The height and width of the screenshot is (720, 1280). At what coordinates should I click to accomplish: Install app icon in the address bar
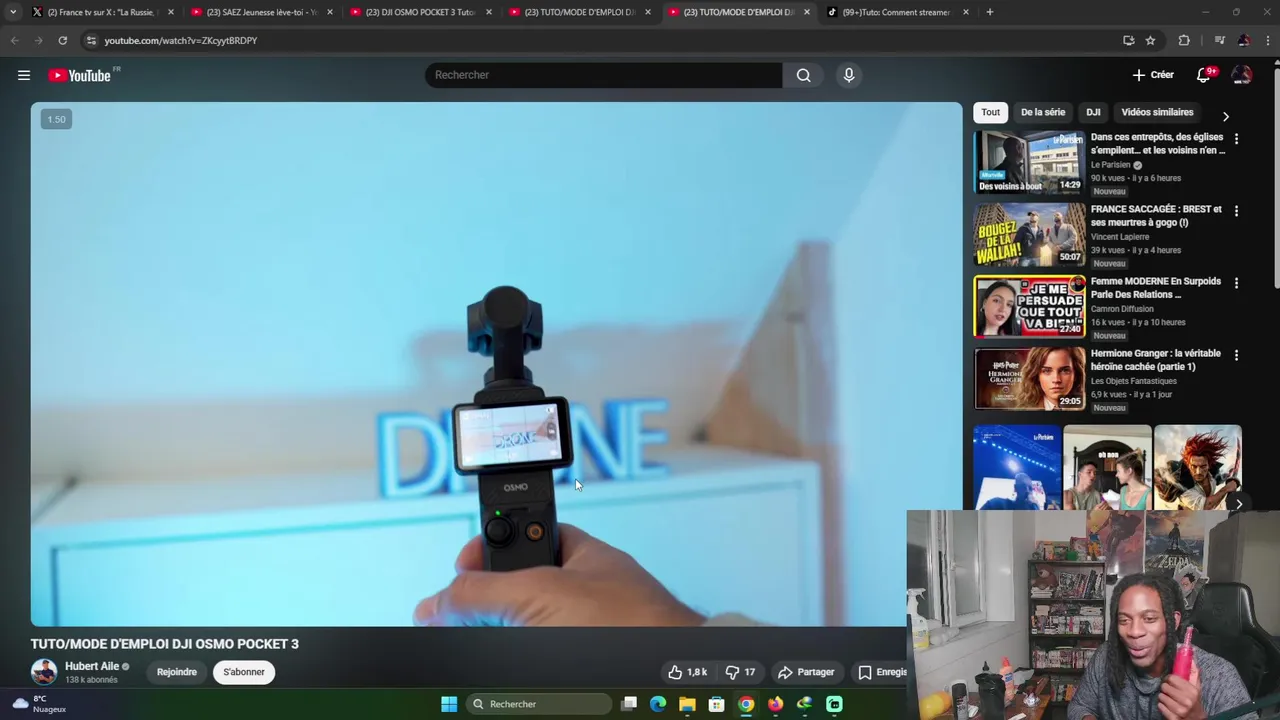[x=1128, y=40]
